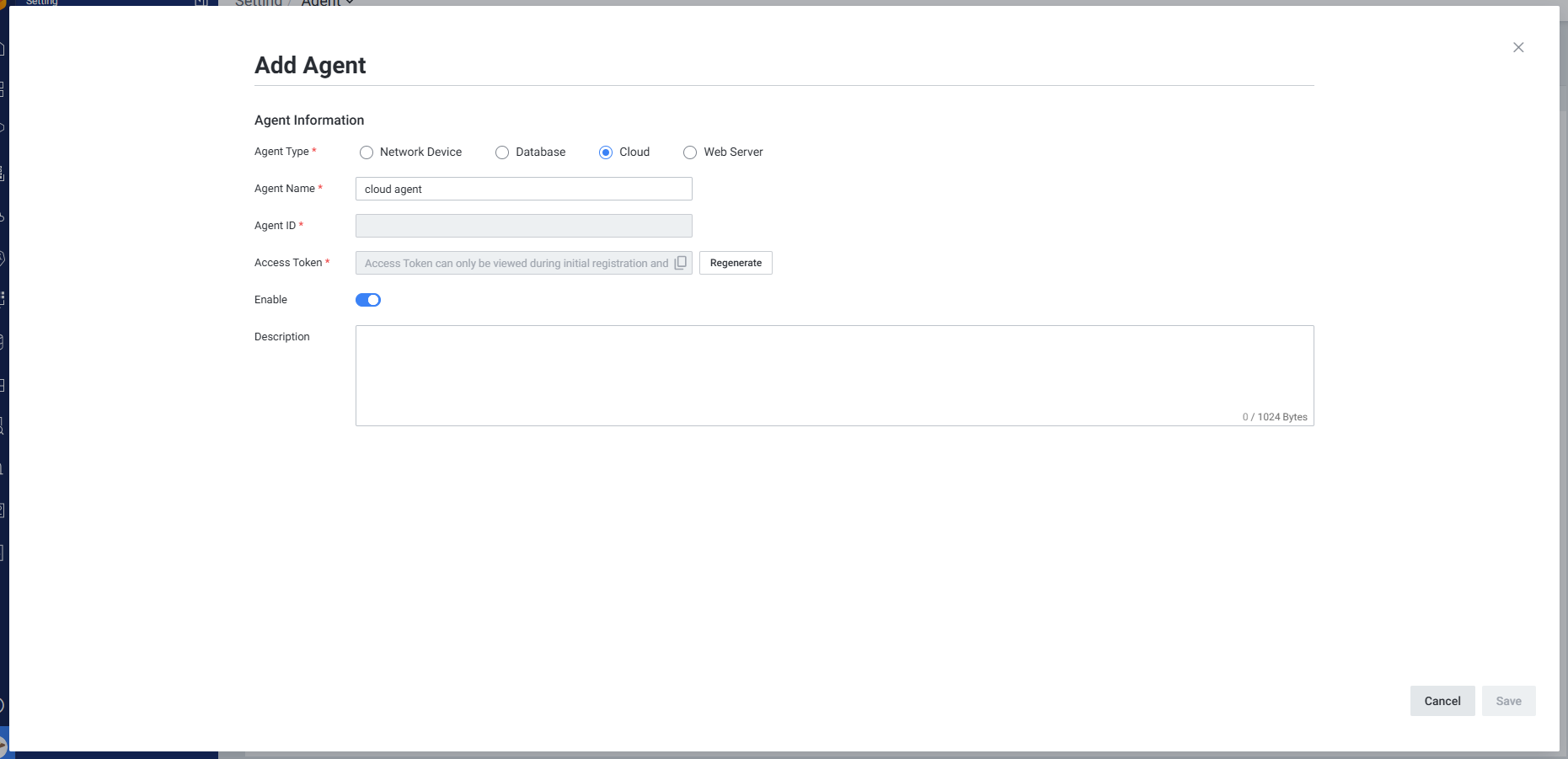Set the agent type to Web Server
Viewport: 1568px width, 759px height.
[690, 152]
